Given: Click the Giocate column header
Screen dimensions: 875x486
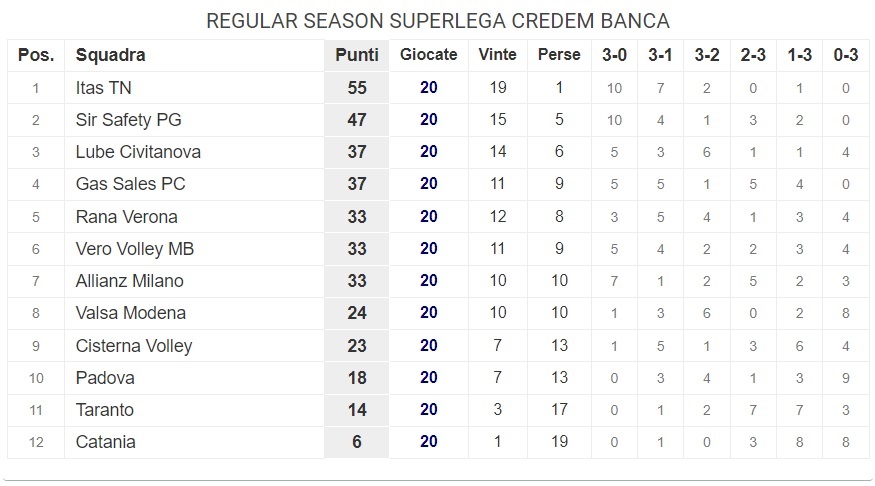Looking at the screenshot, I should [x=429, y=55].
